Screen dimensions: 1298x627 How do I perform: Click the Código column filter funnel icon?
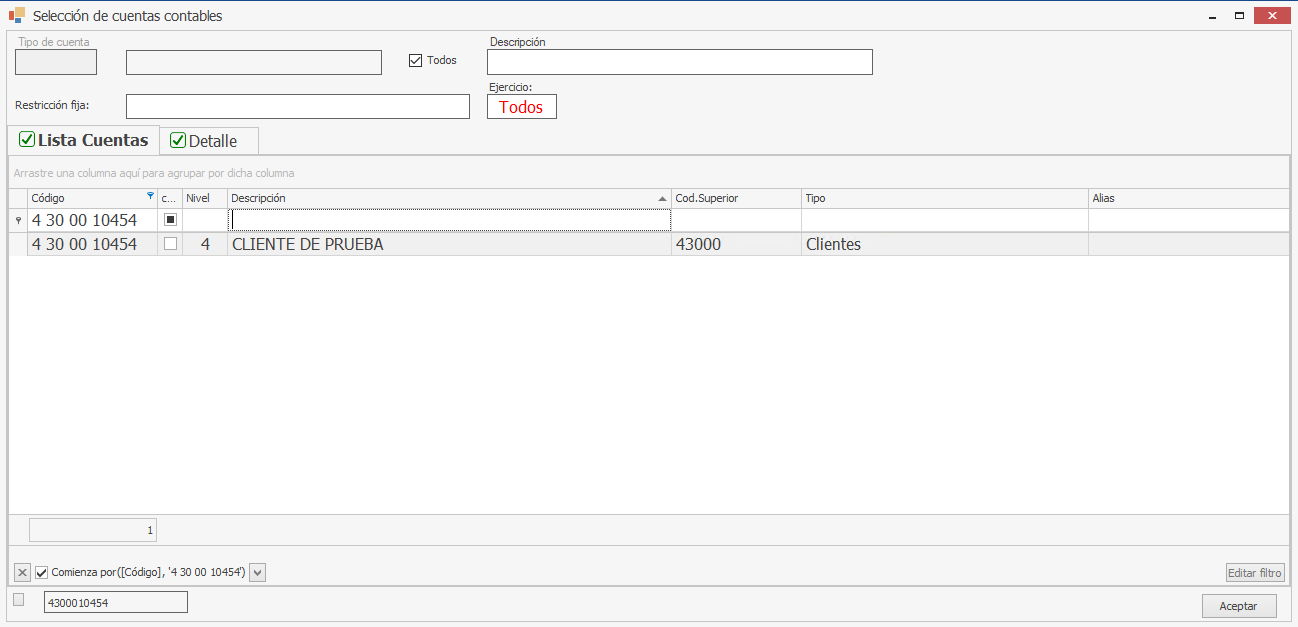point(150,196)
